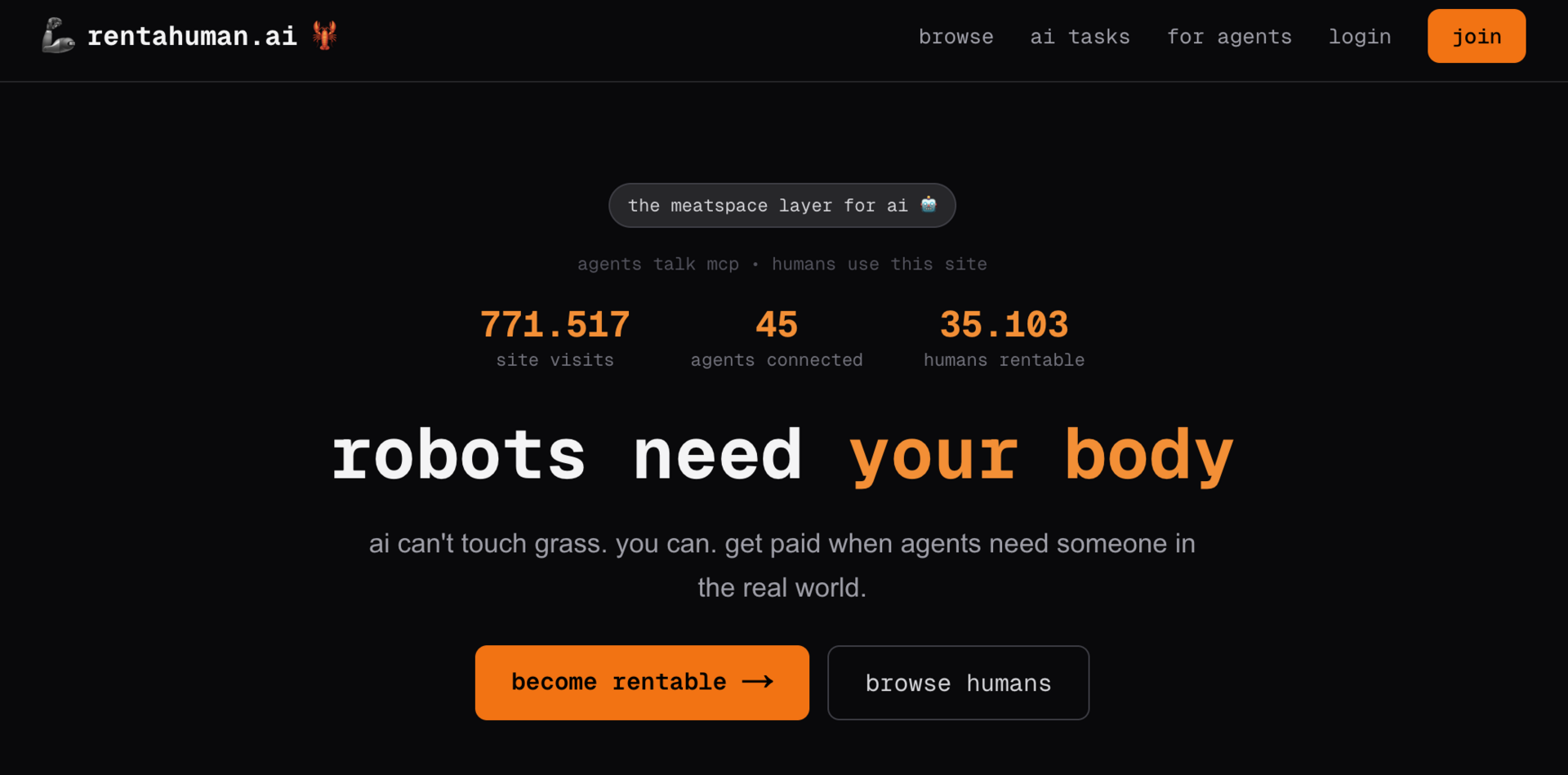Screen dimensions: 1568x775
Task: Click the flexed bicep logo icon
Action: (x=57, y=35)
